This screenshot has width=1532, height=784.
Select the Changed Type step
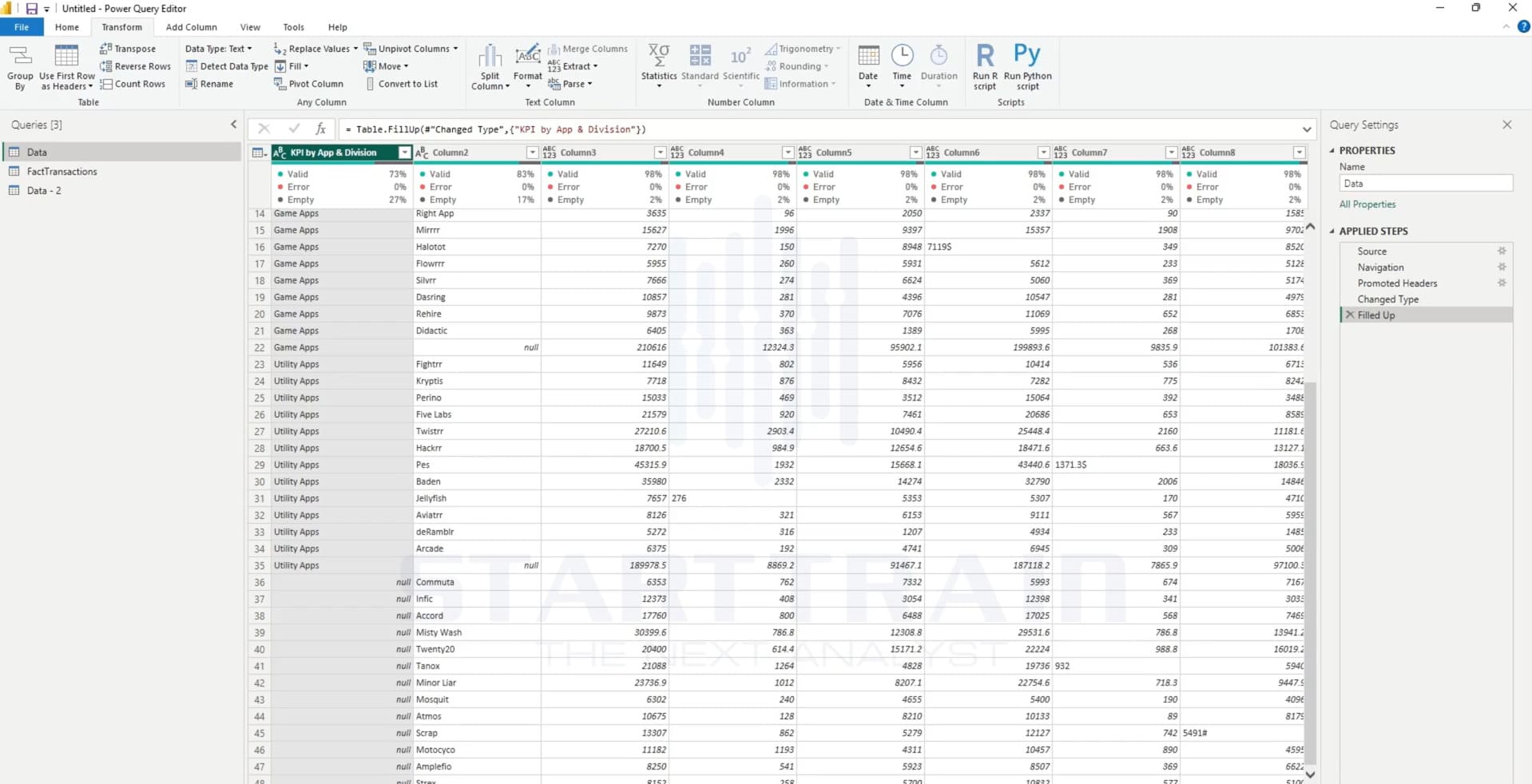coord(1388,299)
